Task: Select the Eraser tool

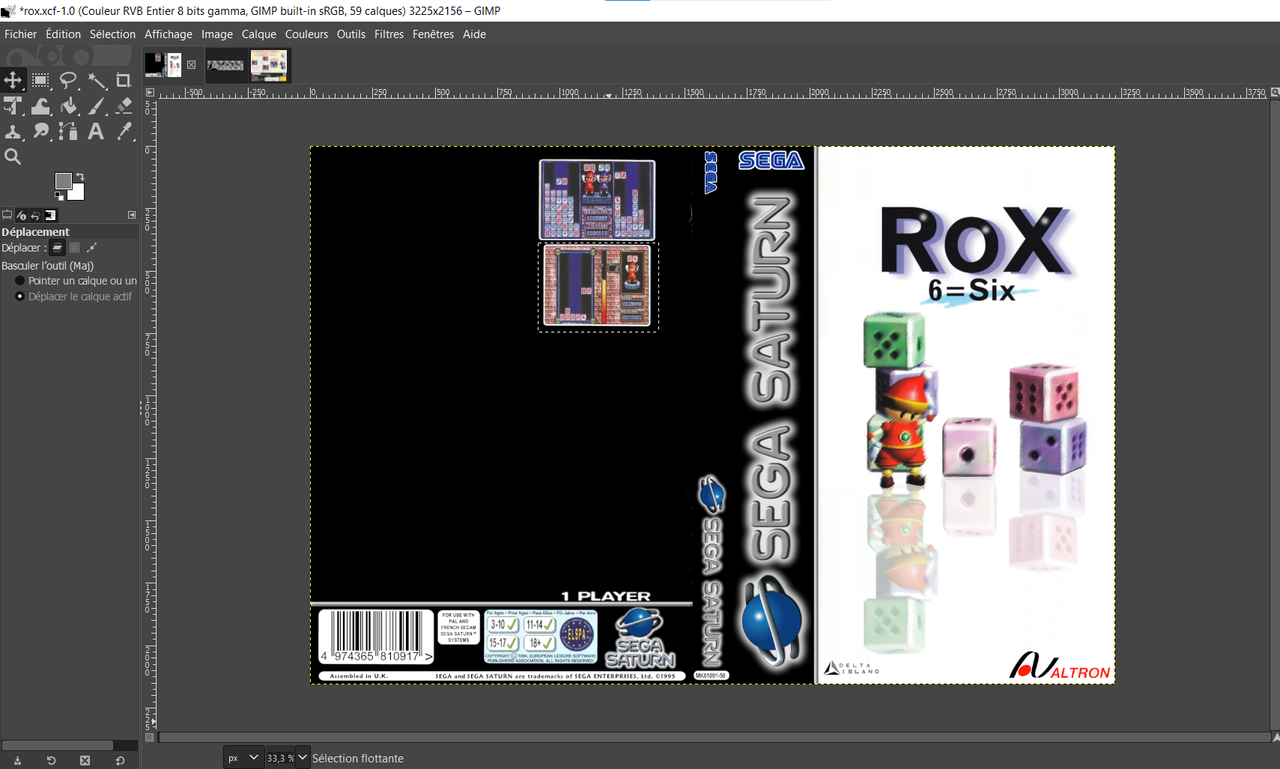Action: coord(124,106)
